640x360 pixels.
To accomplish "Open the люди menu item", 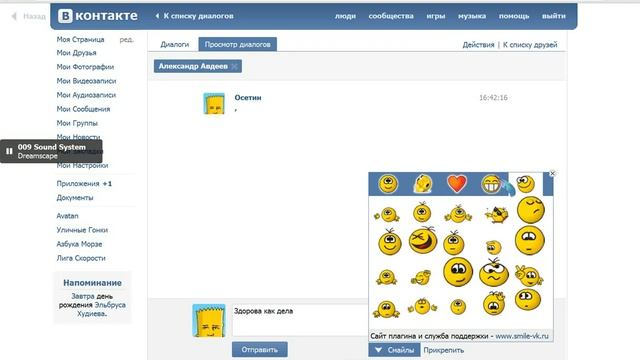I will click(345, 16).
